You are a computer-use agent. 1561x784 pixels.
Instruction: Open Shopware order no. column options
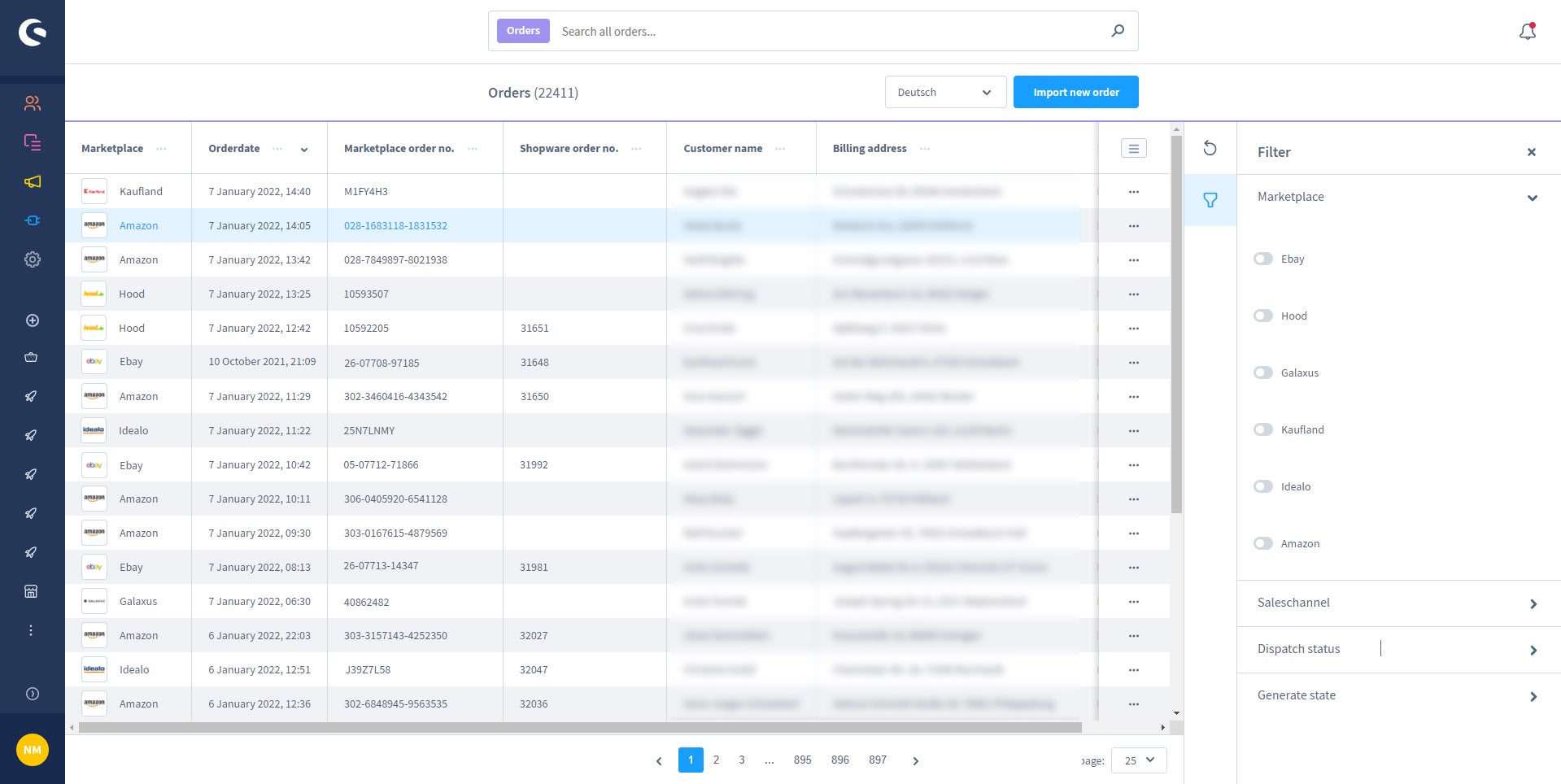636,148
